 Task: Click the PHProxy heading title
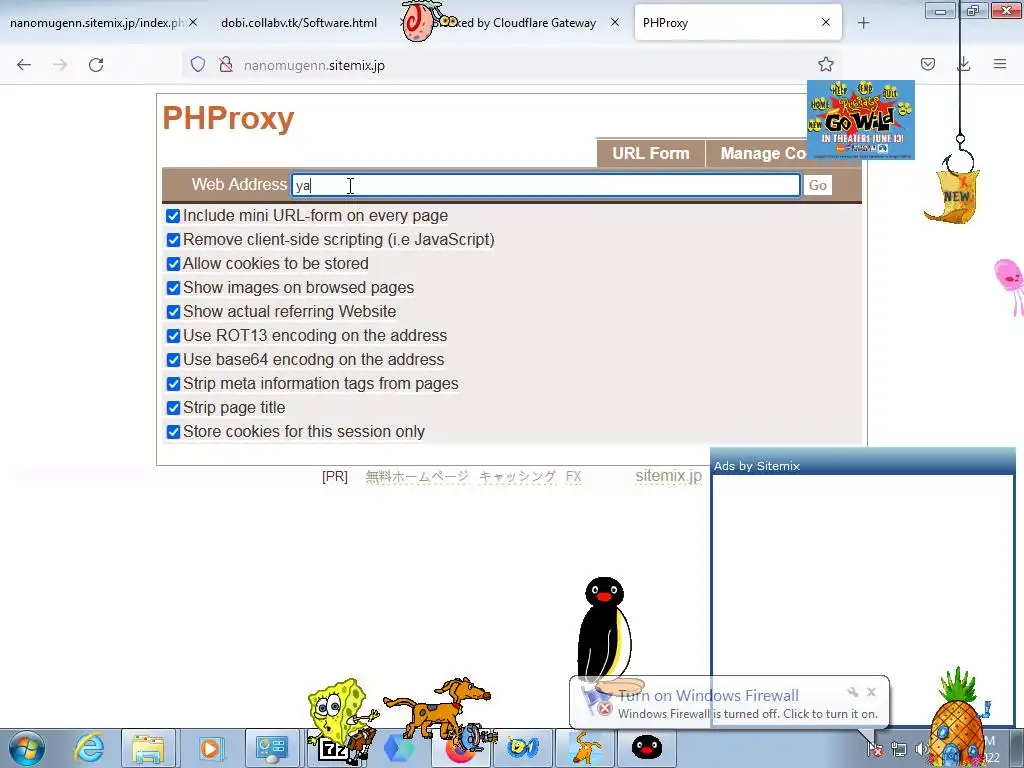click(228, 118)
